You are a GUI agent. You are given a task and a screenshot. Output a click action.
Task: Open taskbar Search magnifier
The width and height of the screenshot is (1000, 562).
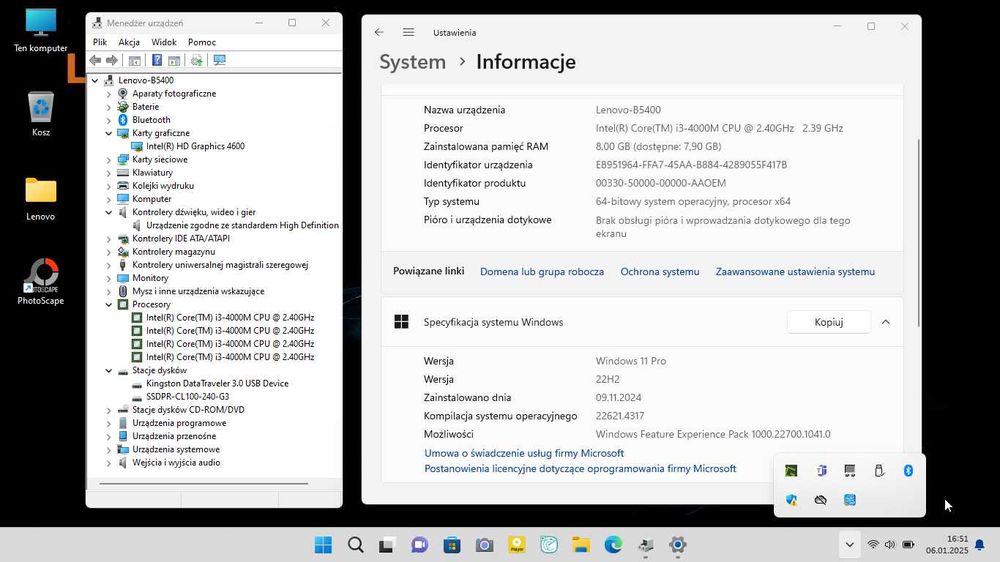coord(356,545)
